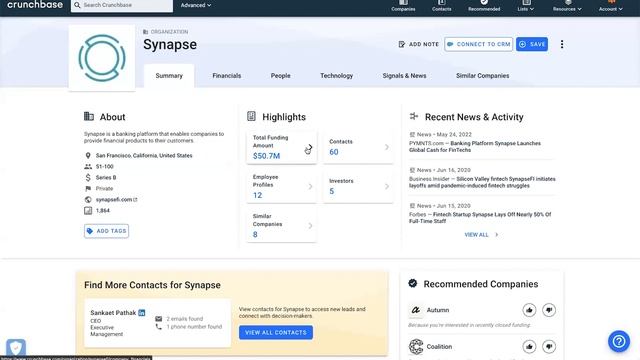
Task: Click the globe website icon
Action: point(88,200)
